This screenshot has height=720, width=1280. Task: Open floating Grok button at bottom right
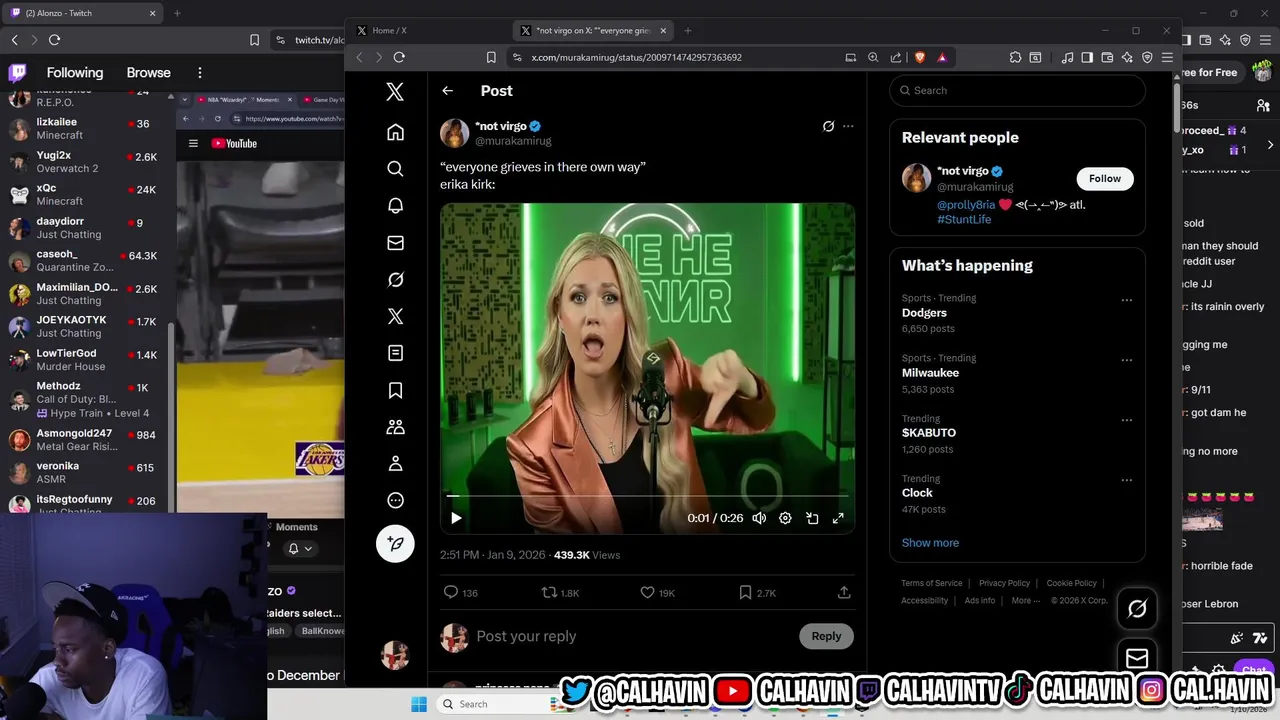pyautogui.click(x=1137, y=608)
